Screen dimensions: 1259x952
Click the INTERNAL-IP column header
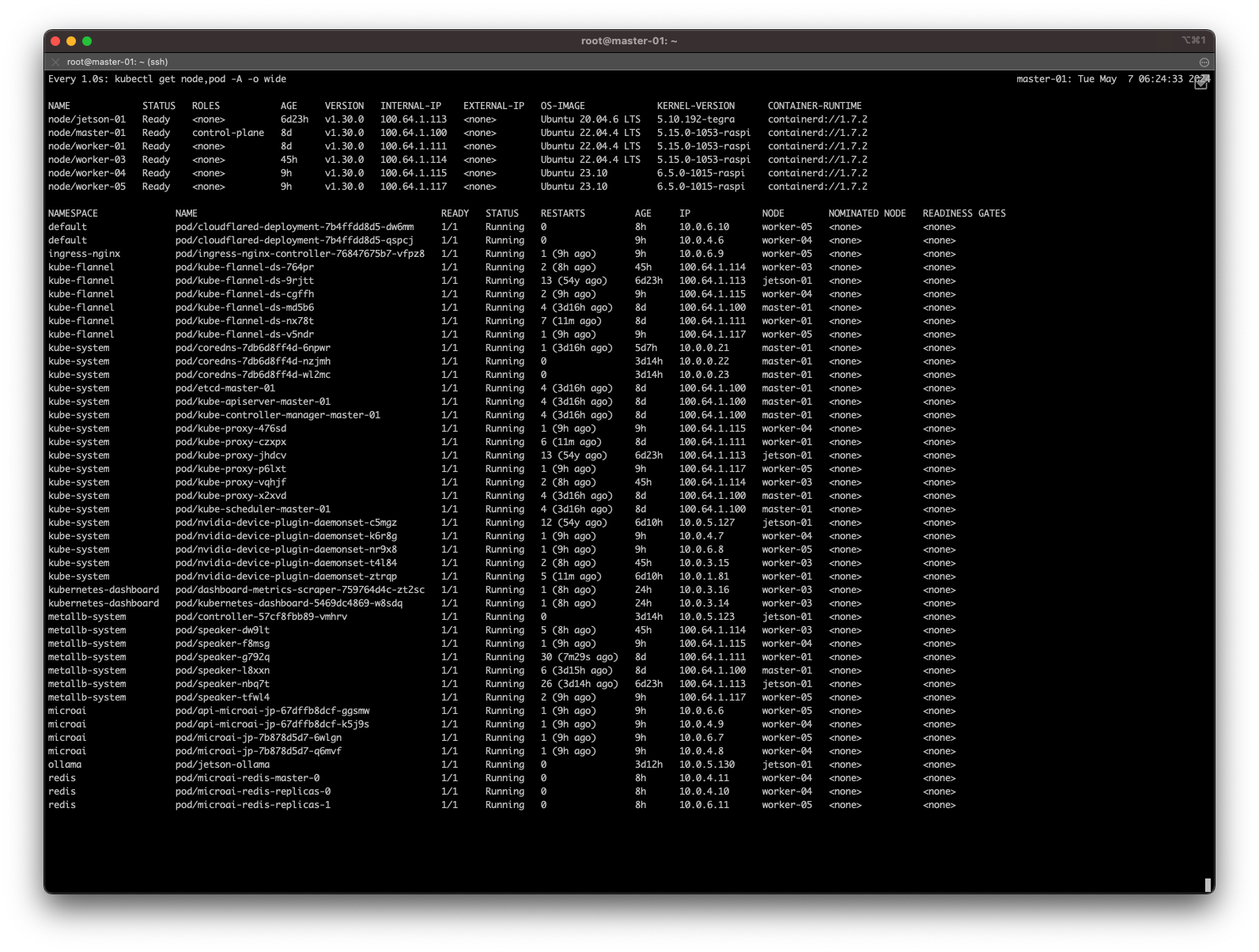point(411,106)
